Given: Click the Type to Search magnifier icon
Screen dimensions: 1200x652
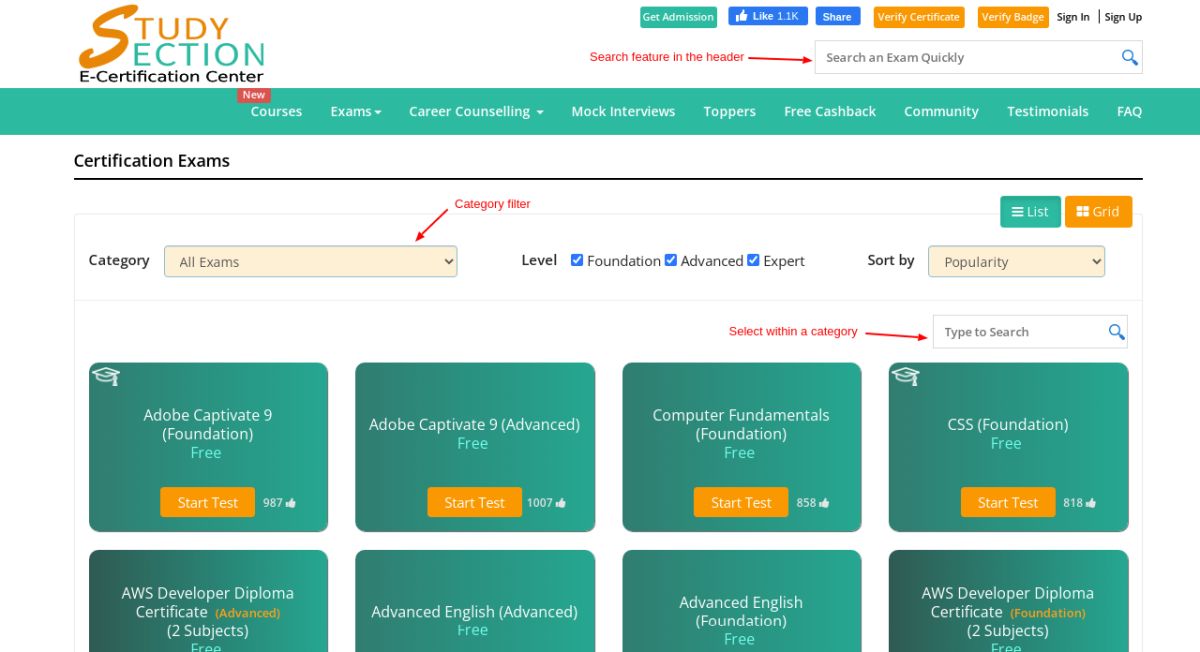Looking at the screenshot, I should pos(1116,332).
